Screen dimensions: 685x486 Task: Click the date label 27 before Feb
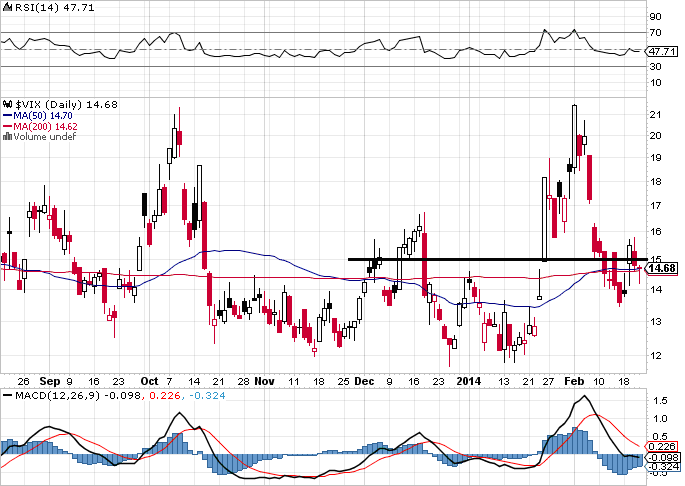point(548,382)
